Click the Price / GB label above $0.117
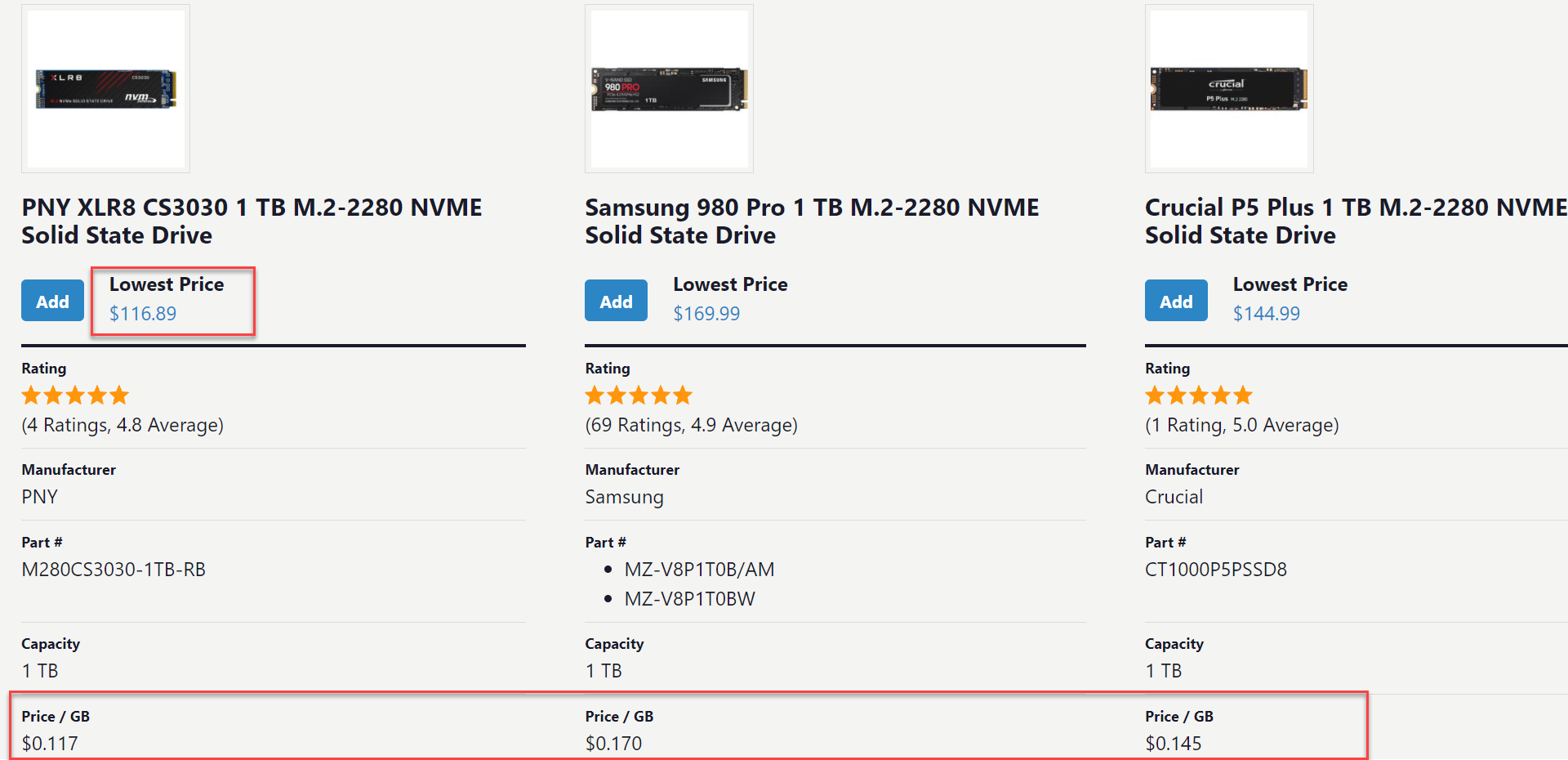 tap(56, 717)
